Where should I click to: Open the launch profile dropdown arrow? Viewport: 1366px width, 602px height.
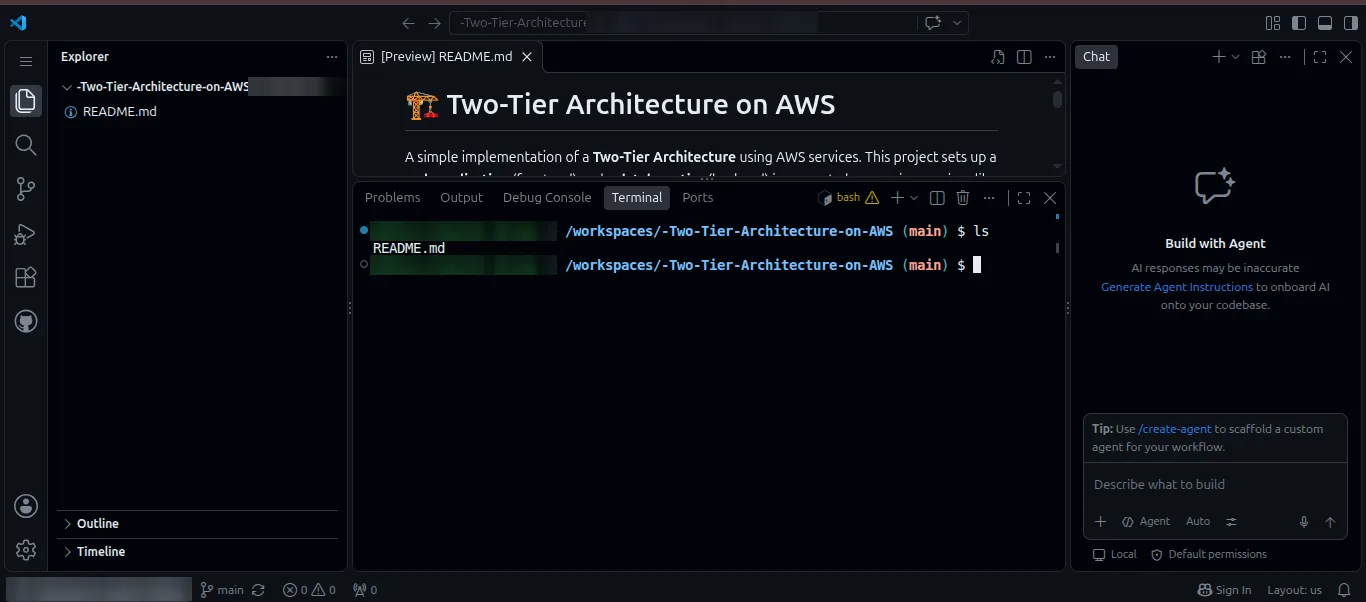click(914, 198)
